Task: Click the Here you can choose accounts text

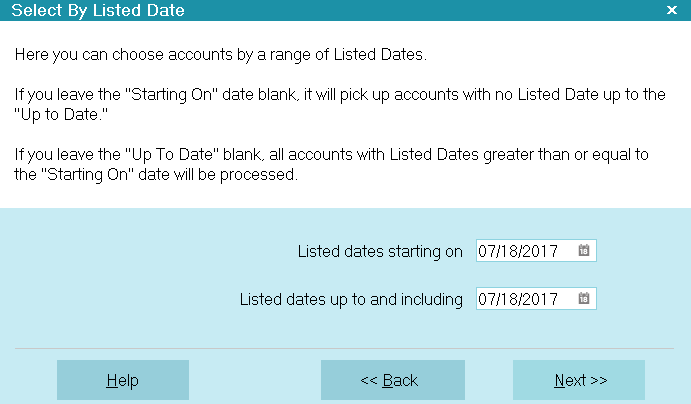Action: click(221, 55)
